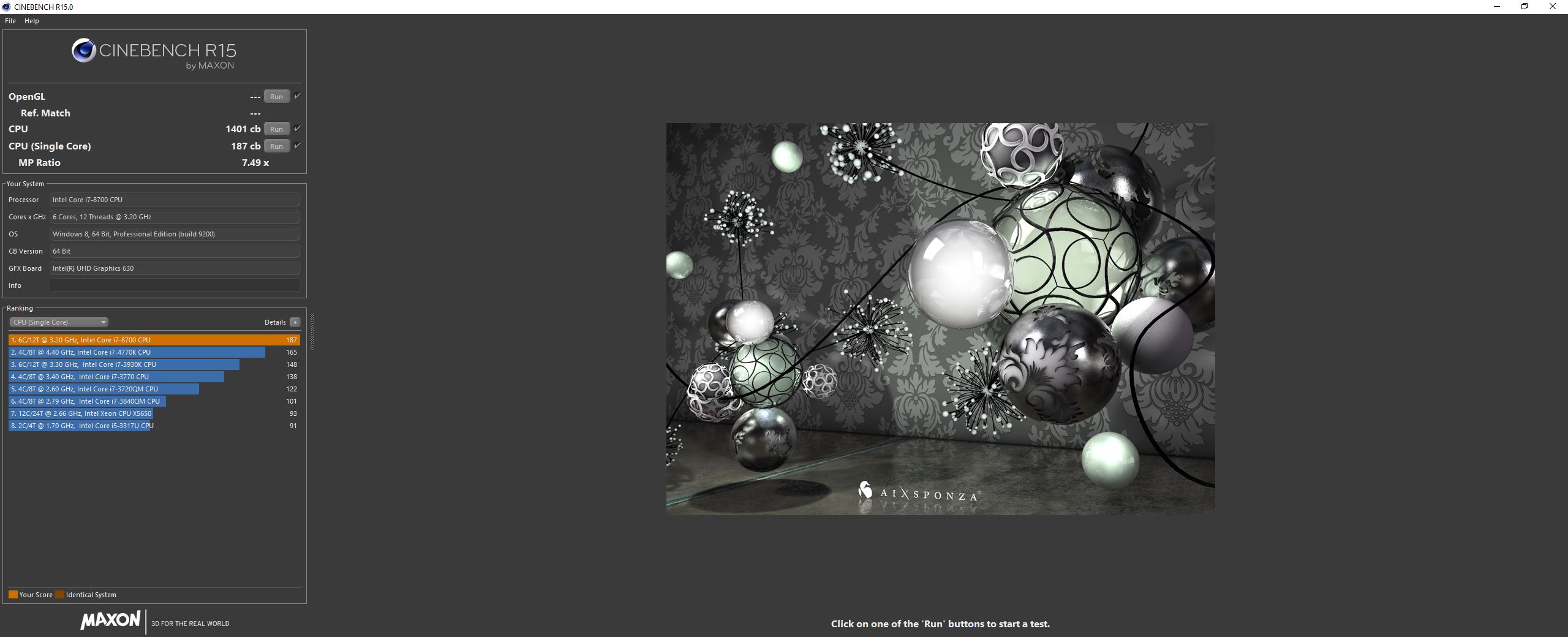
Task: Select ranking row Intel Core i7-3720QM CPU
Action: click(x=154, y=389)
